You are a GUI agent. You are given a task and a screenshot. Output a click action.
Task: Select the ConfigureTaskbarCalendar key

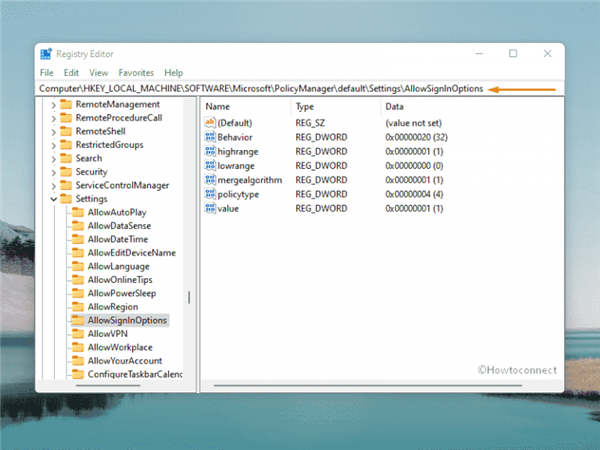point(135,374)
